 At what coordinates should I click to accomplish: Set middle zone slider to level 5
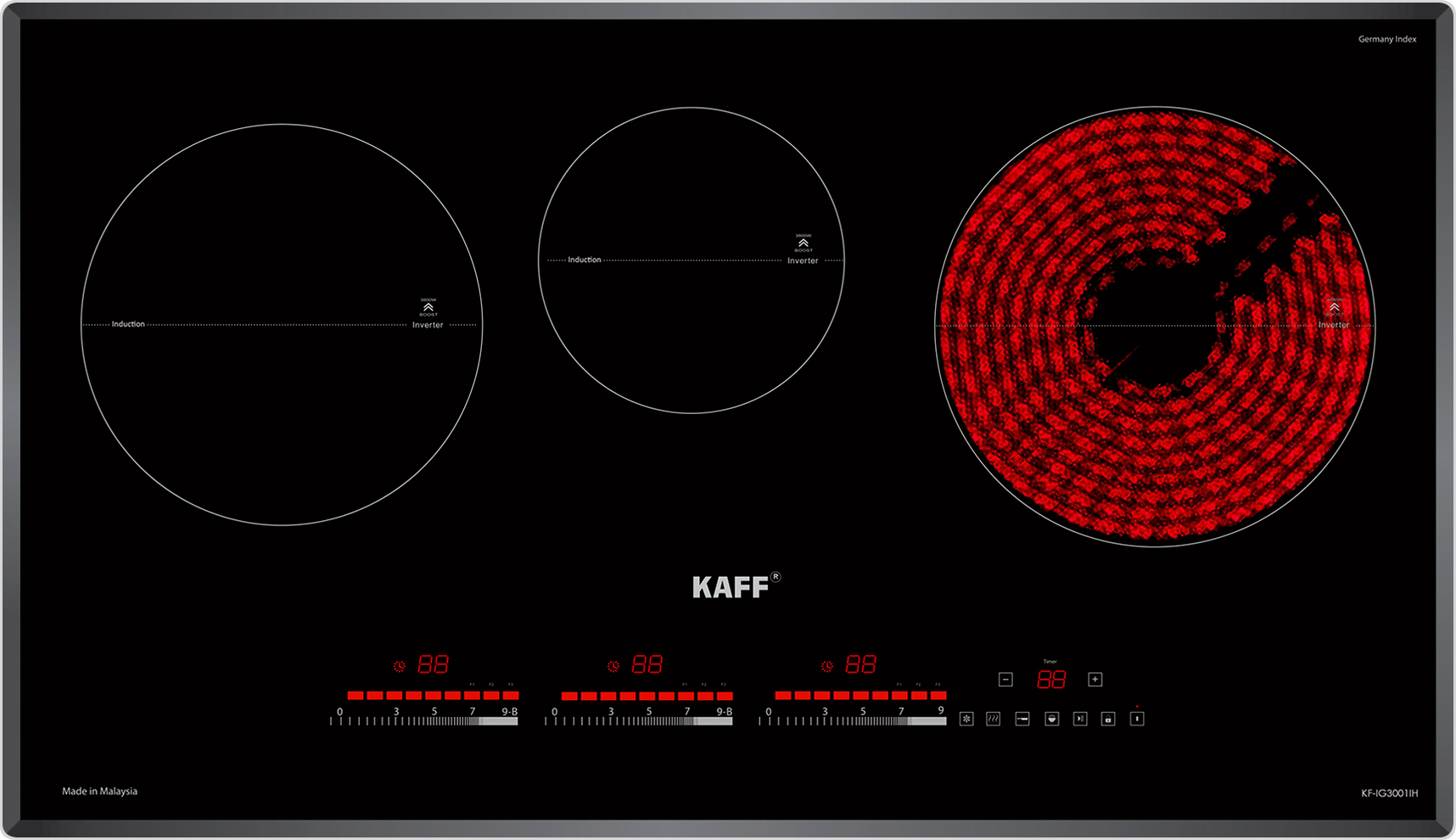coord(649,720)
